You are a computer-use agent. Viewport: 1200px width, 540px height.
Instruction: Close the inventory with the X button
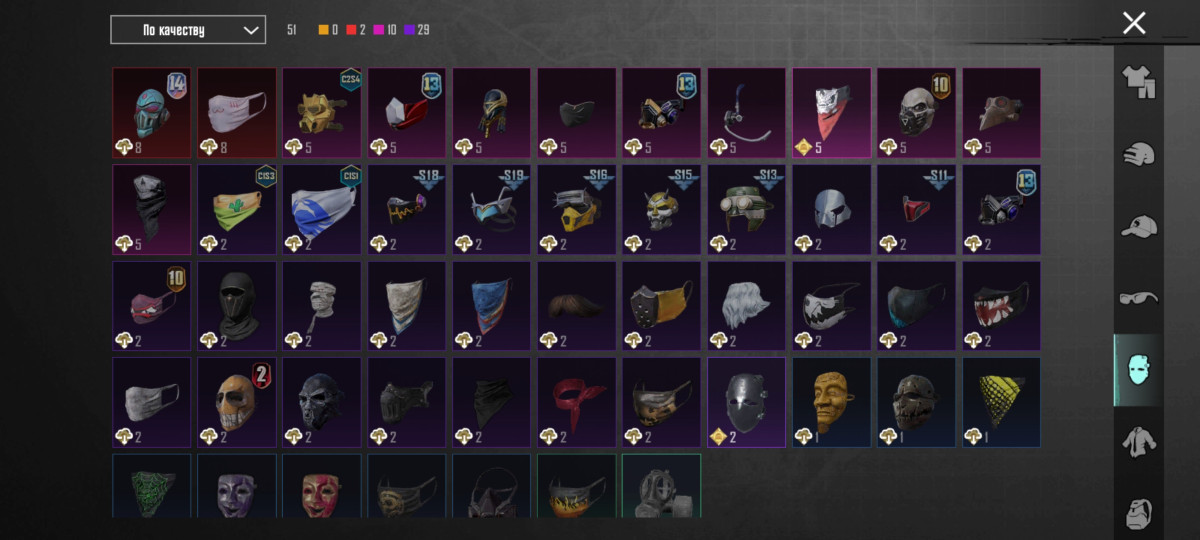[x=1134, y=23]
